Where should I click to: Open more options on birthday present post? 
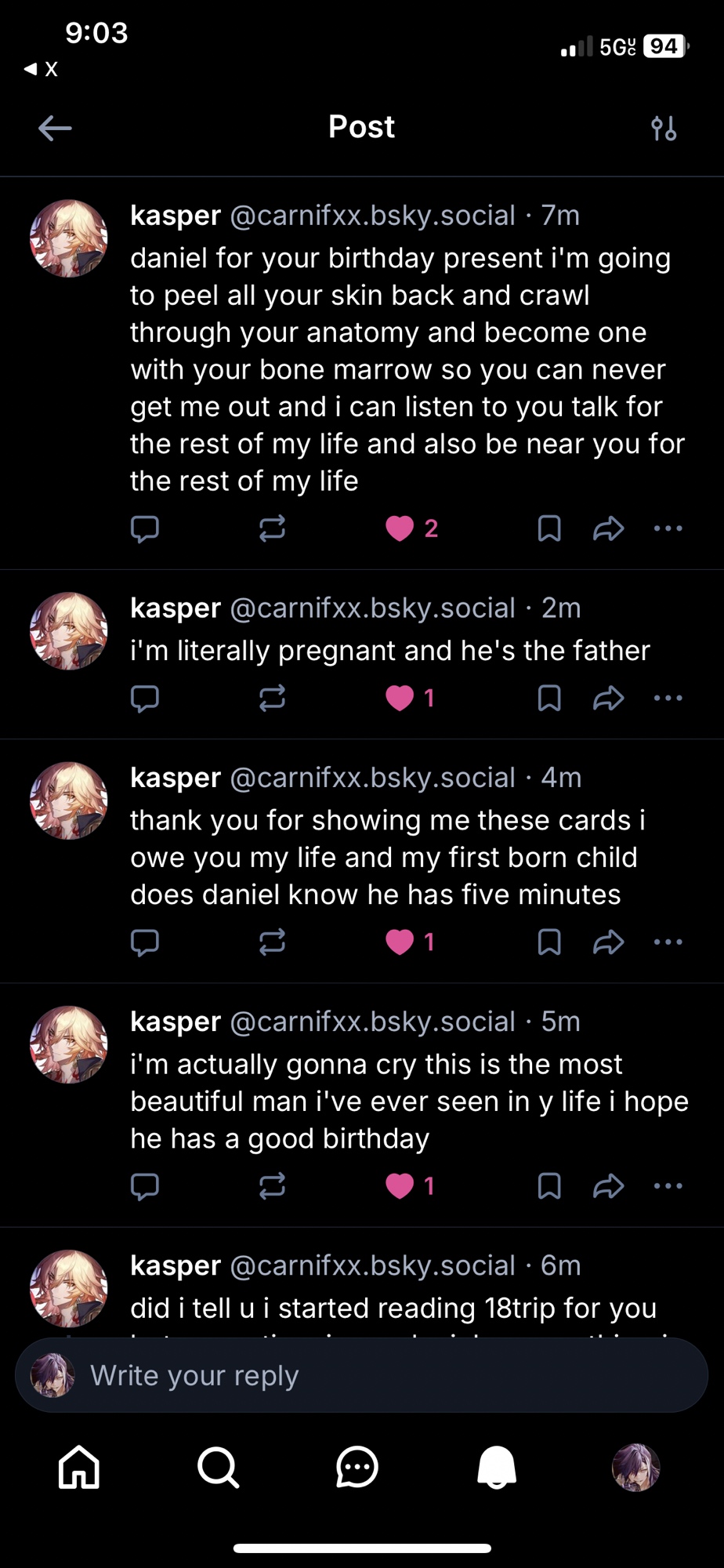tap(668, 529)
